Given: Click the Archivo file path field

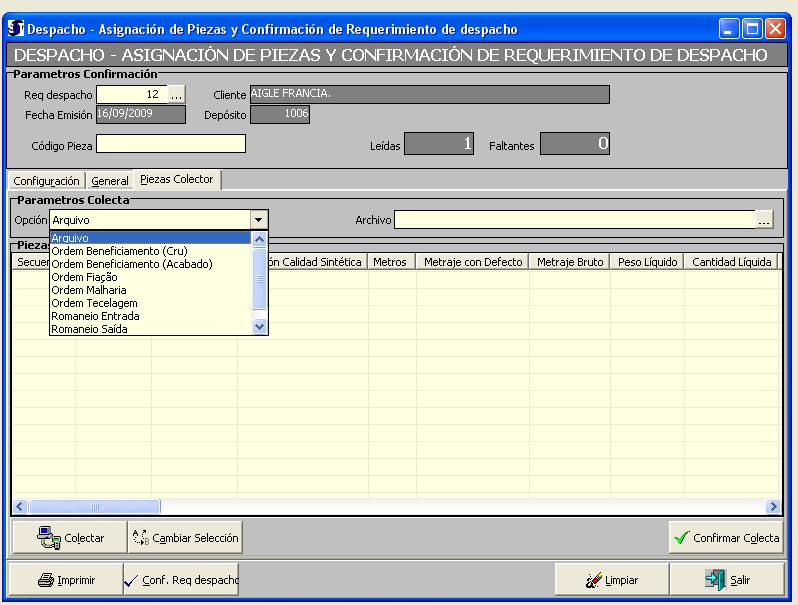Looking at the screenshot, I should tap(574, 220).
